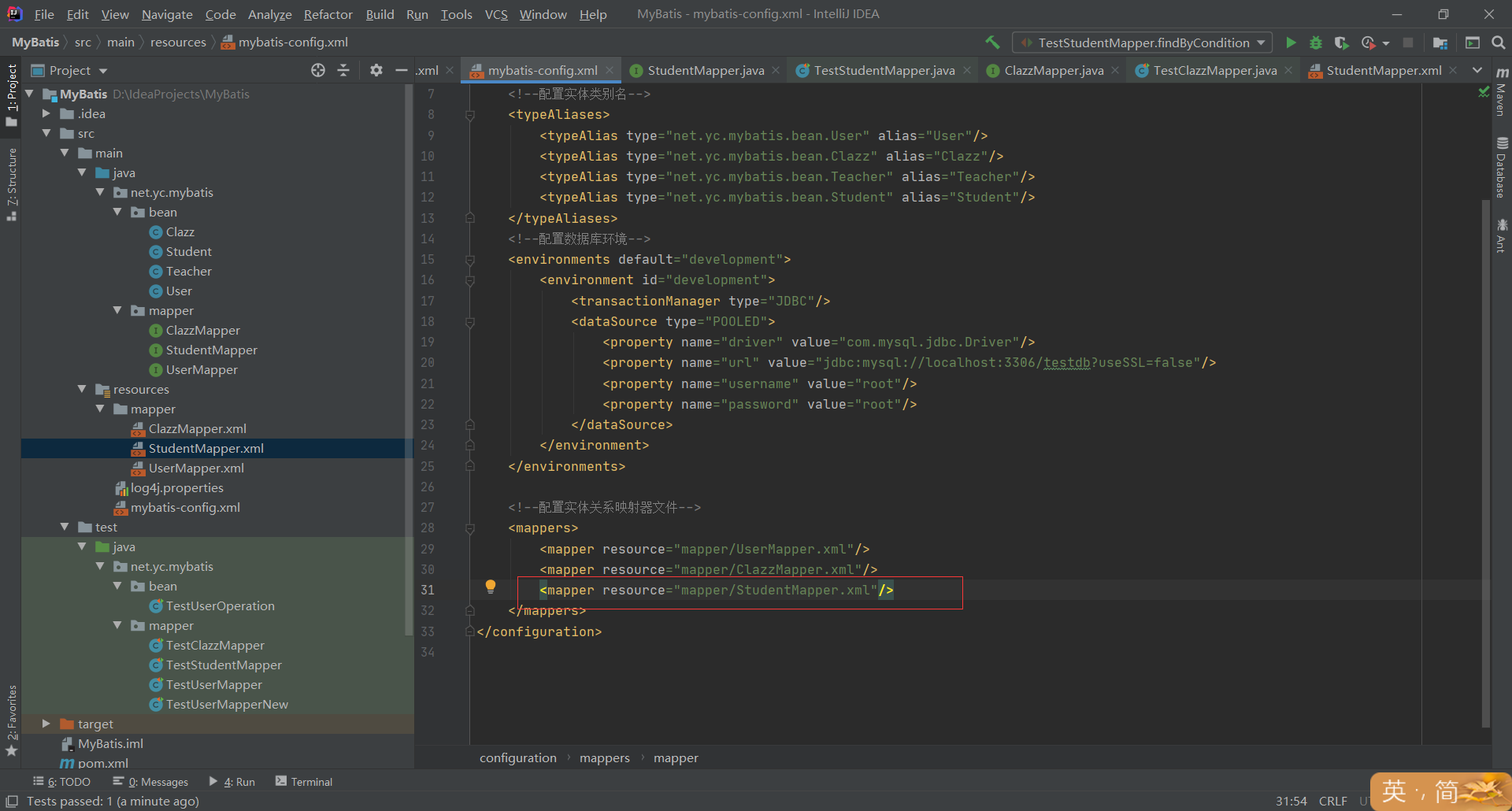Toggle tool window bars icon in status bar
1512x811 pixels.
tap(11, 801)
